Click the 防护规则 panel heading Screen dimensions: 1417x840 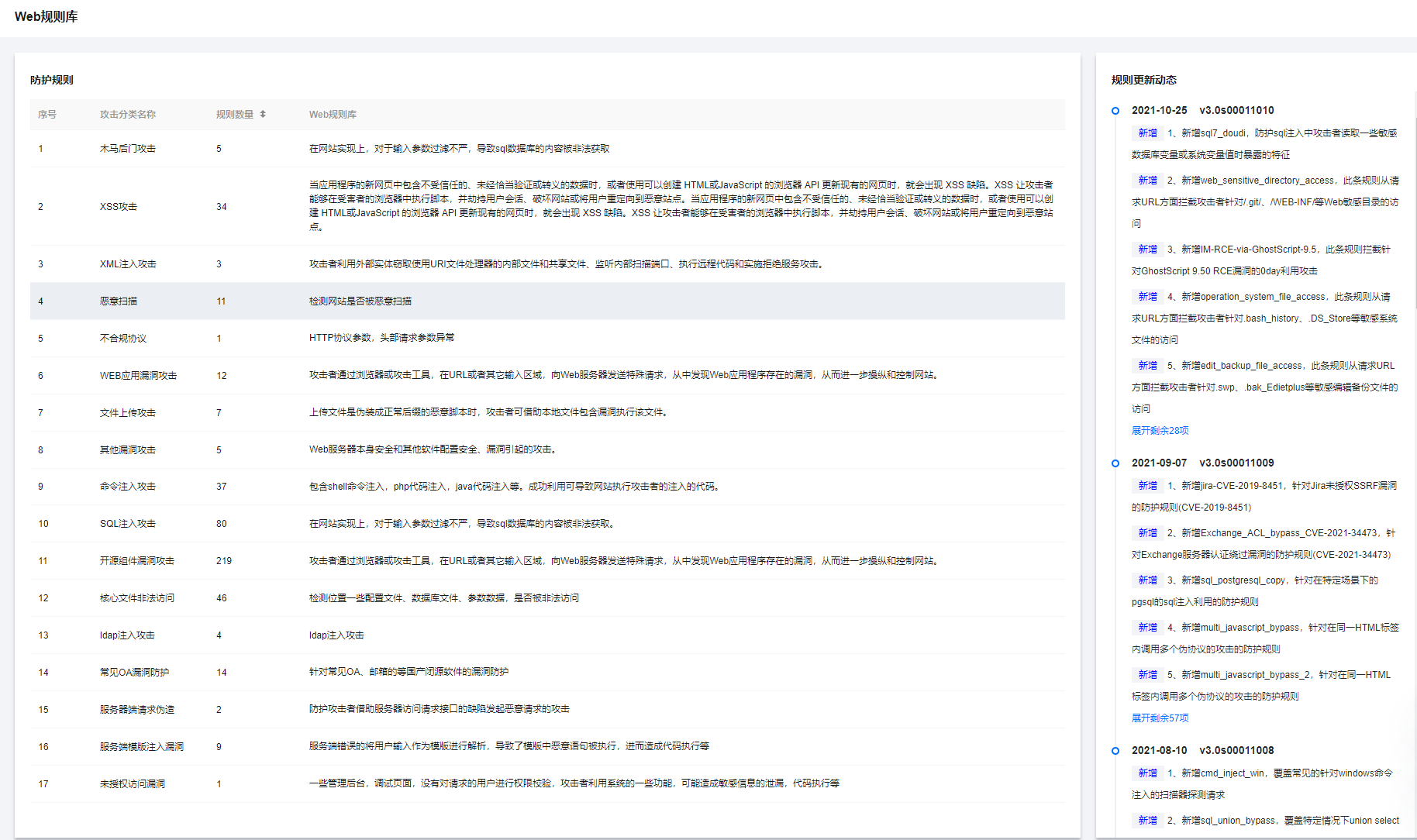pyautogui.click(x=52, y=81)
